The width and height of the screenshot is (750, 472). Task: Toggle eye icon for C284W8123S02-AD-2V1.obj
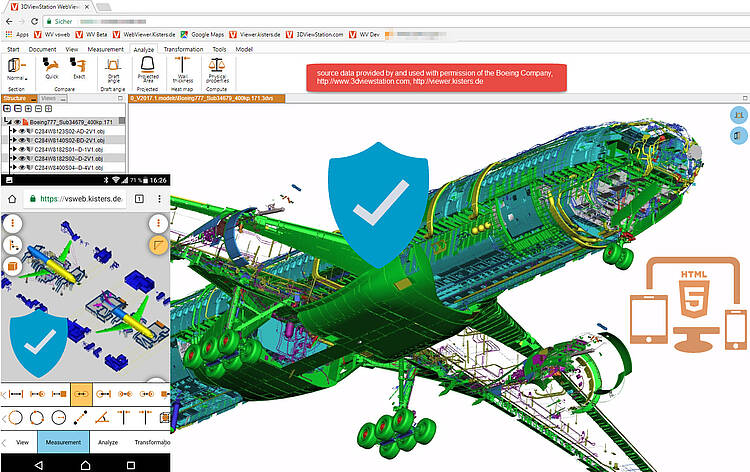point(22,131)
